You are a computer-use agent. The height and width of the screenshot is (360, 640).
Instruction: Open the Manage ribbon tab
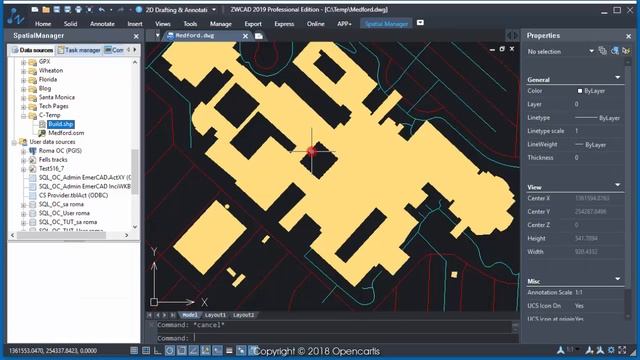click(x=220, y=24)
